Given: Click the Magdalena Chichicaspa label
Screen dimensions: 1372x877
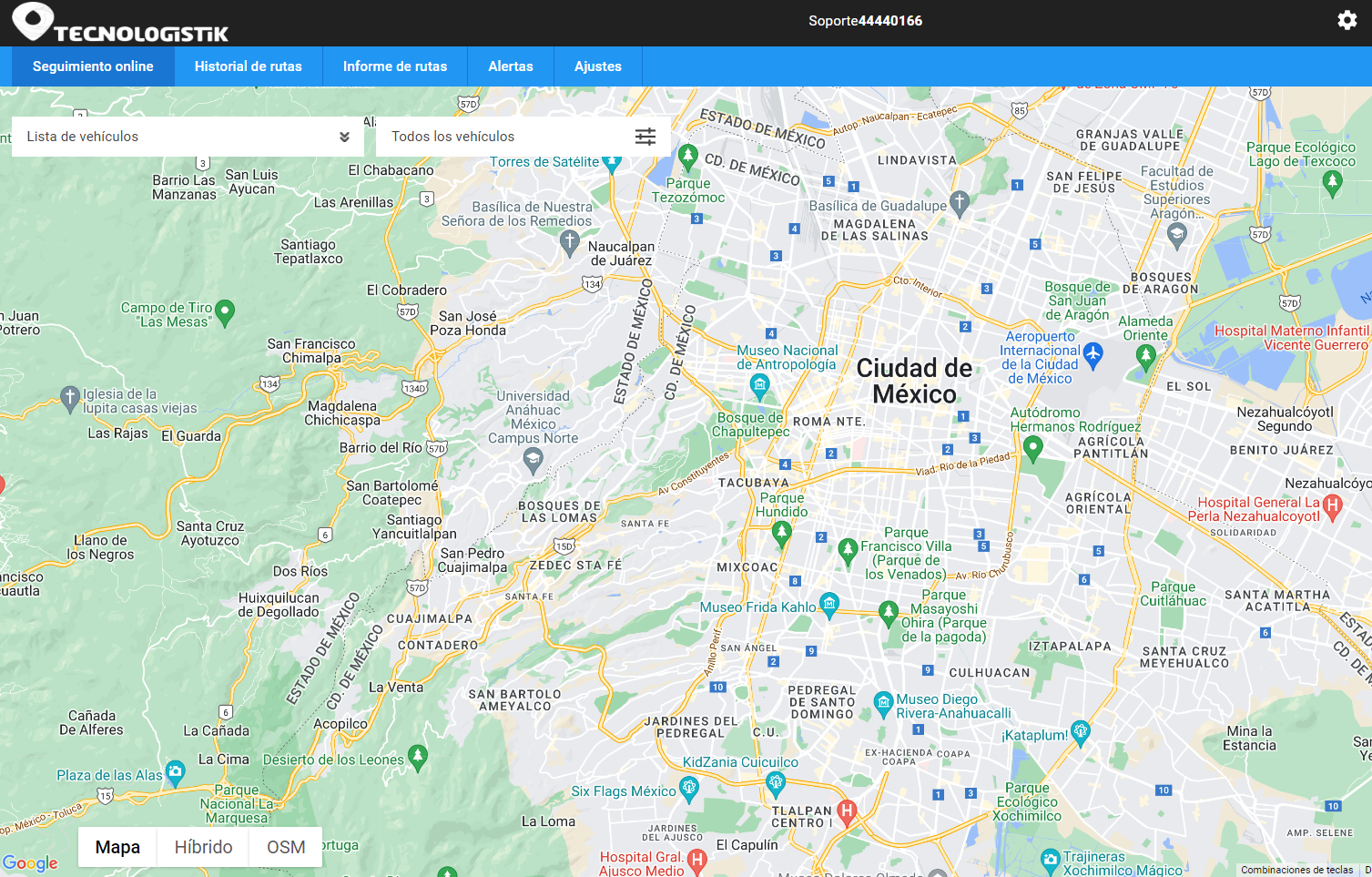Looking at the screenshot, I should point(342,413).
